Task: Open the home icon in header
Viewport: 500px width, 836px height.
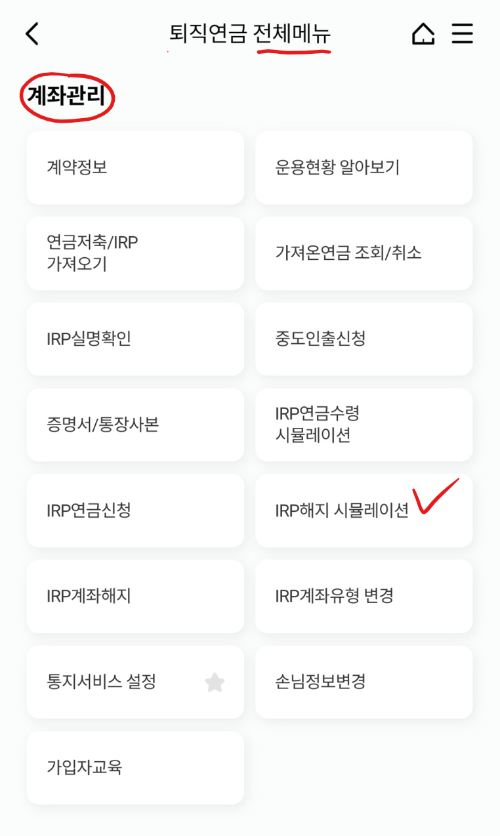Action: pos(423,34)
